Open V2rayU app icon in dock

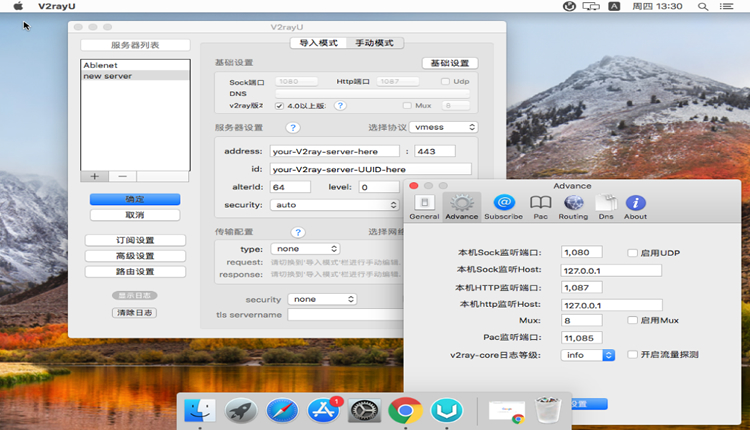tap(447, 410)
